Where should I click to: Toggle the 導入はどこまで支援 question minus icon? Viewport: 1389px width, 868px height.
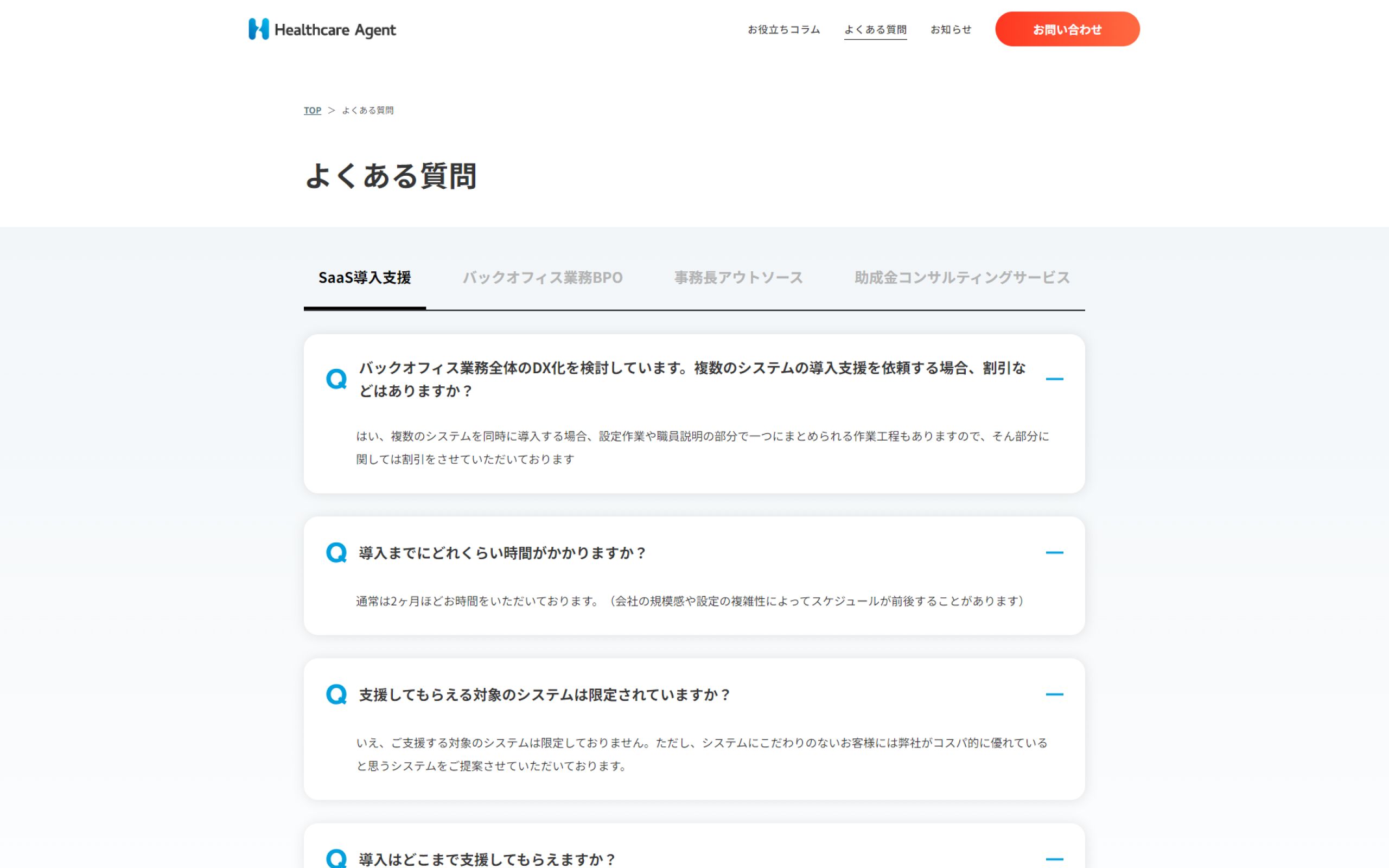(1054, 859)
